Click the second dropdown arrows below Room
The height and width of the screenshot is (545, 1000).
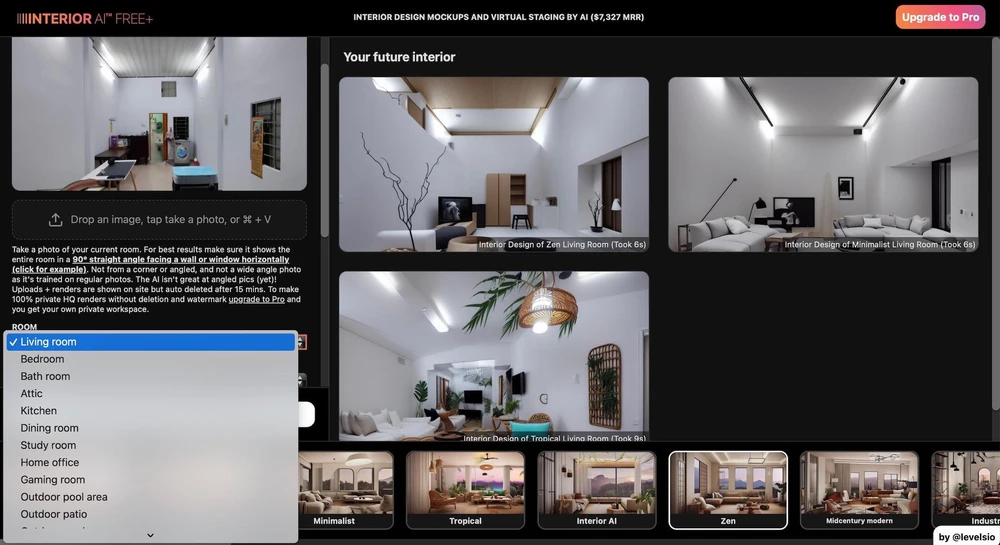click(301, 379)
